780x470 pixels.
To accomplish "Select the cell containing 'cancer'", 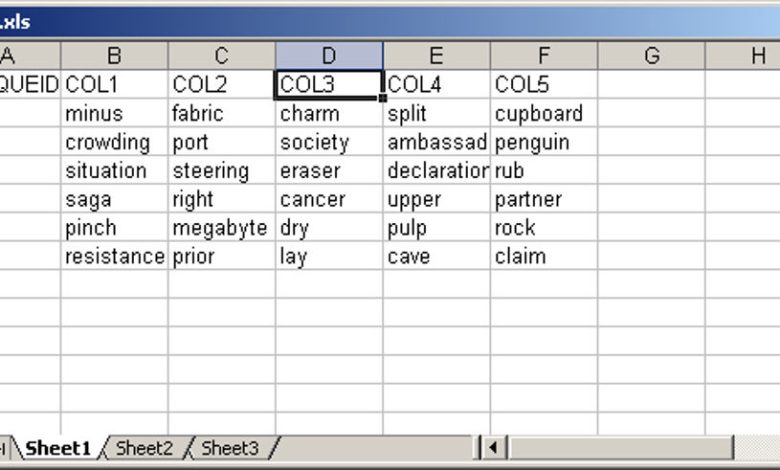I will [329, 199].
